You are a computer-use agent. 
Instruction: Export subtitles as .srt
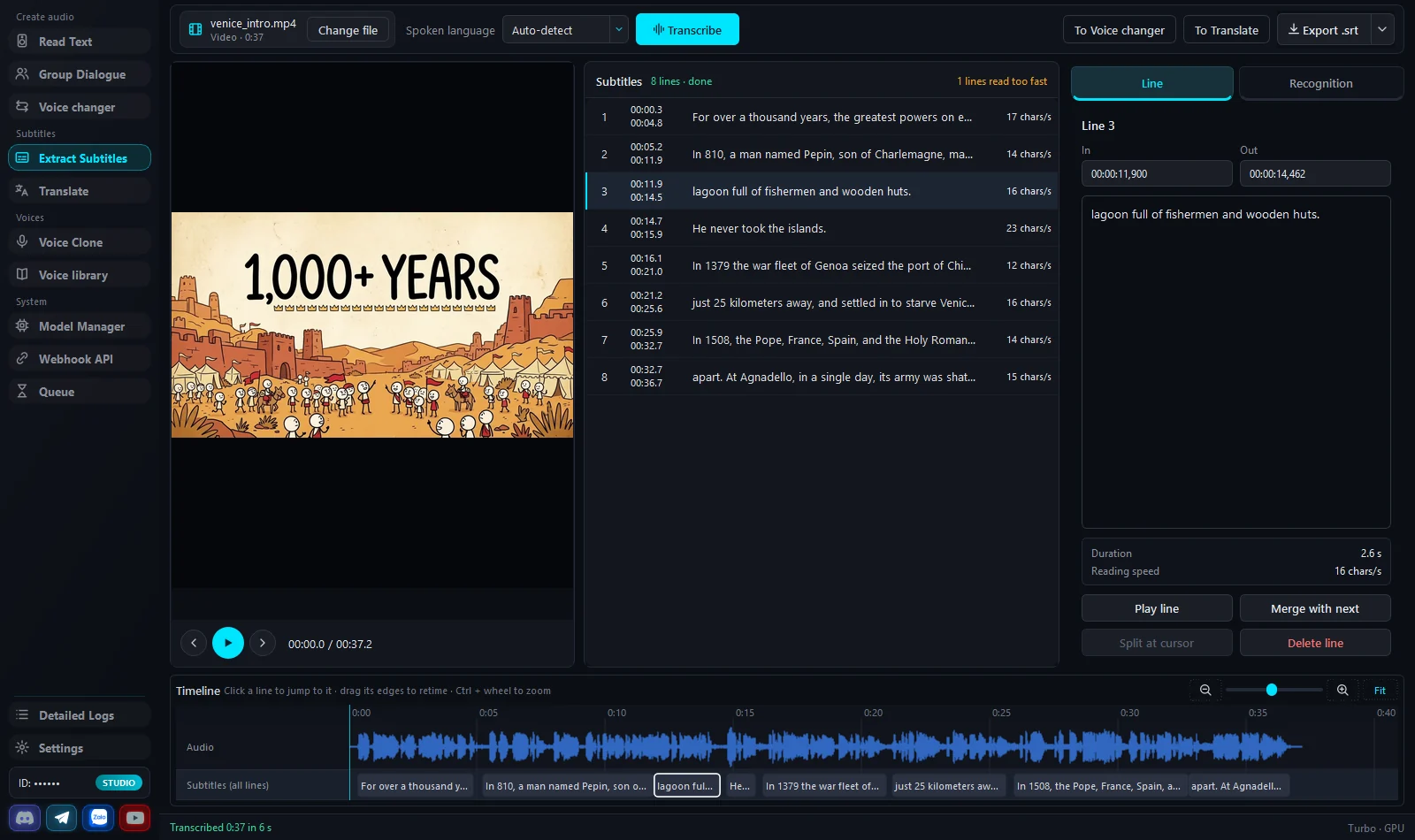tap(1324, 30)
